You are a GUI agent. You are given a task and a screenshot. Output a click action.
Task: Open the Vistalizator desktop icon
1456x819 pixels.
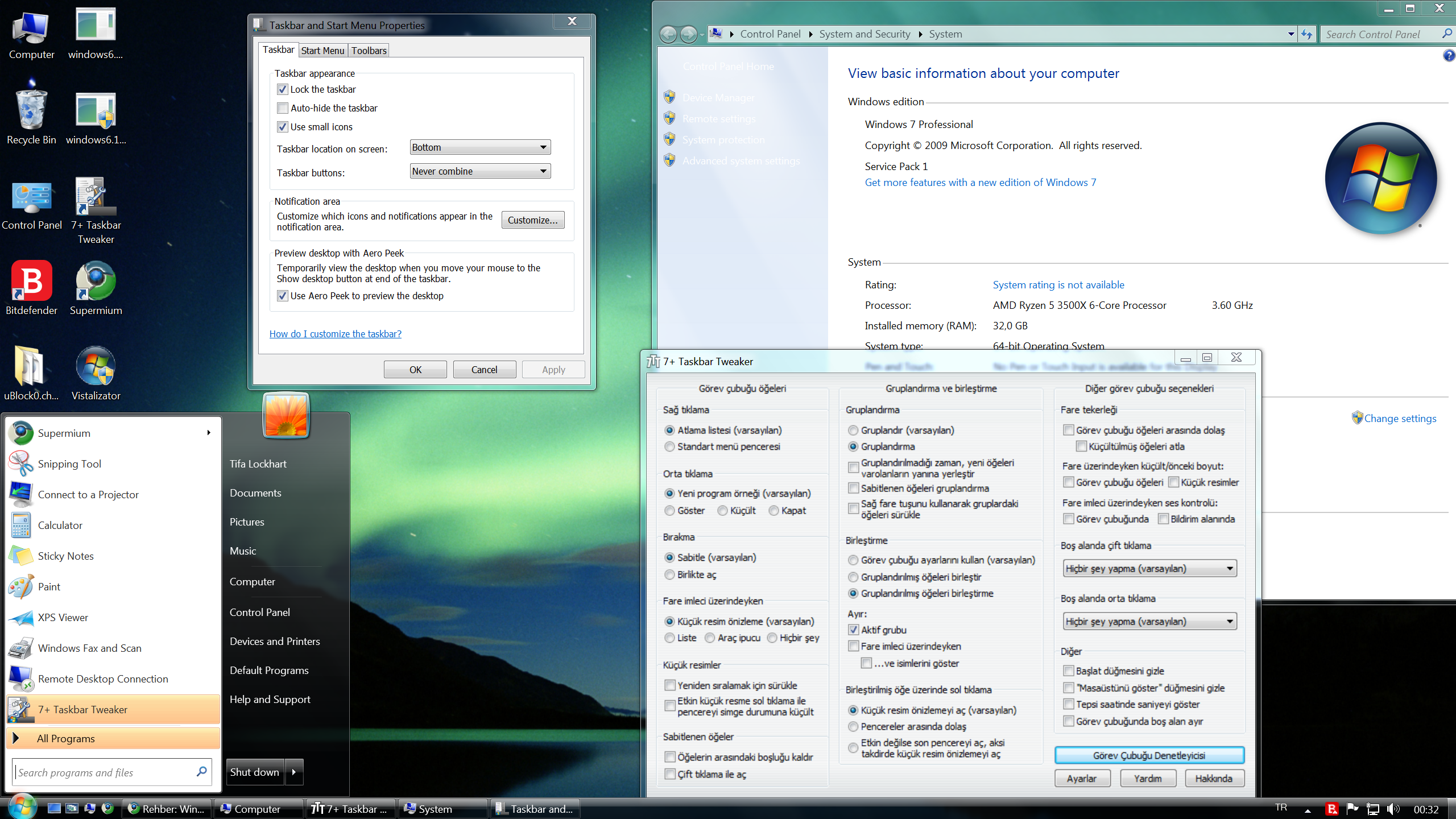tap(96, 373)
